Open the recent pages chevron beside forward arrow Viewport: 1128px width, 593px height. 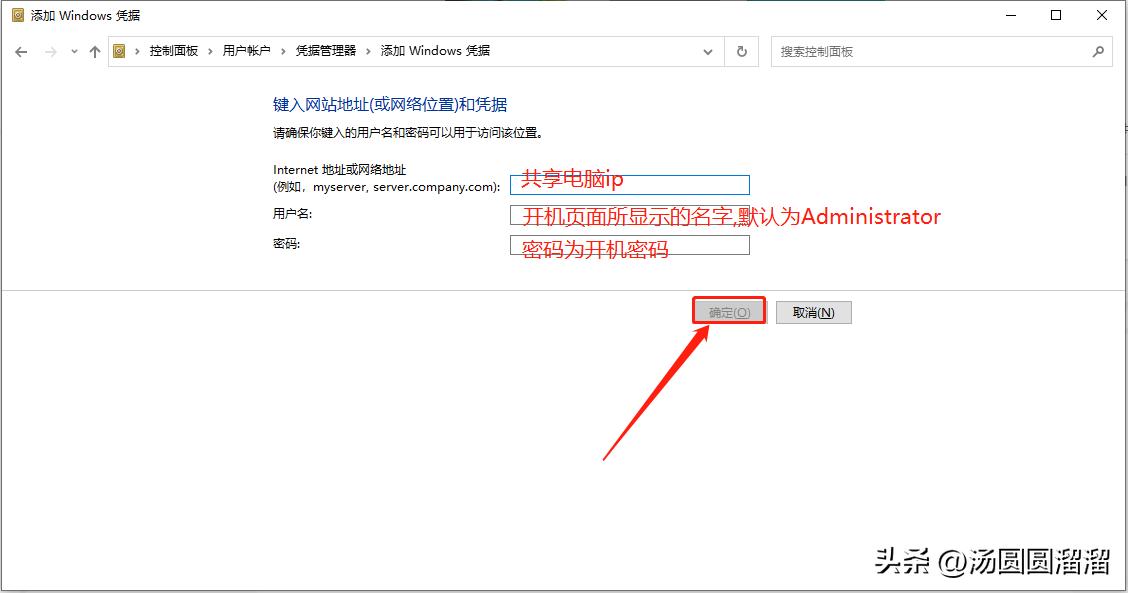[x=72, y=51]
